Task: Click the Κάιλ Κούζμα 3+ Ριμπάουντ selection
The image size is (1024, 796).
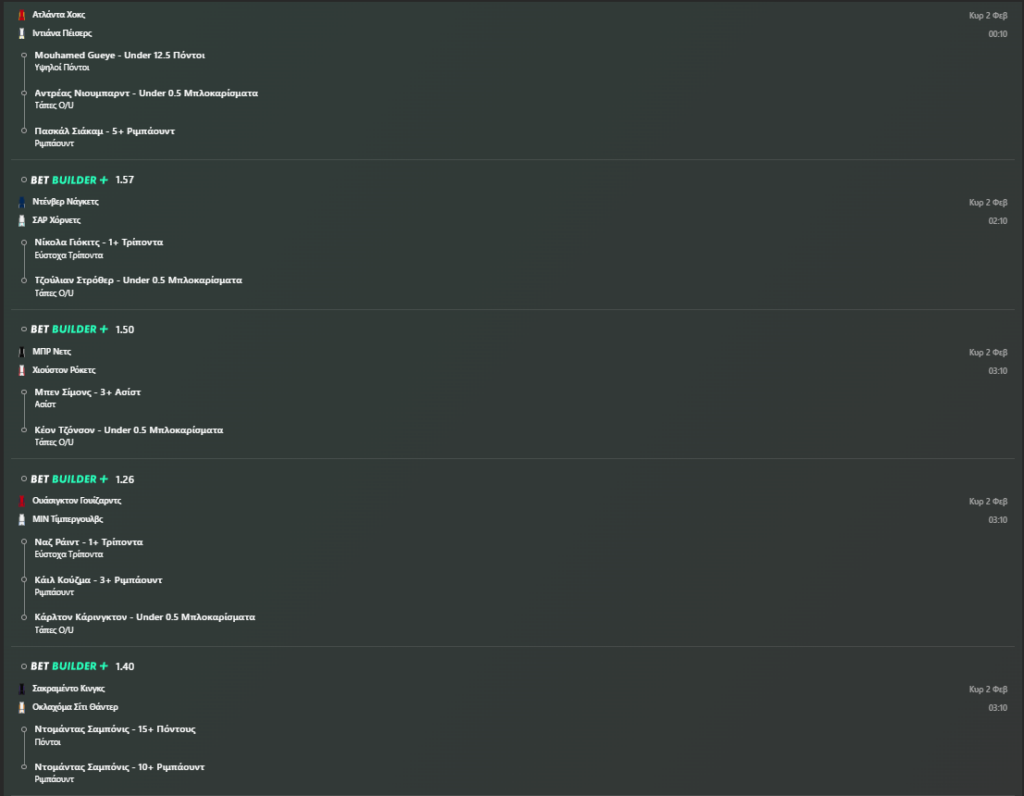Action: click(98, 579)
